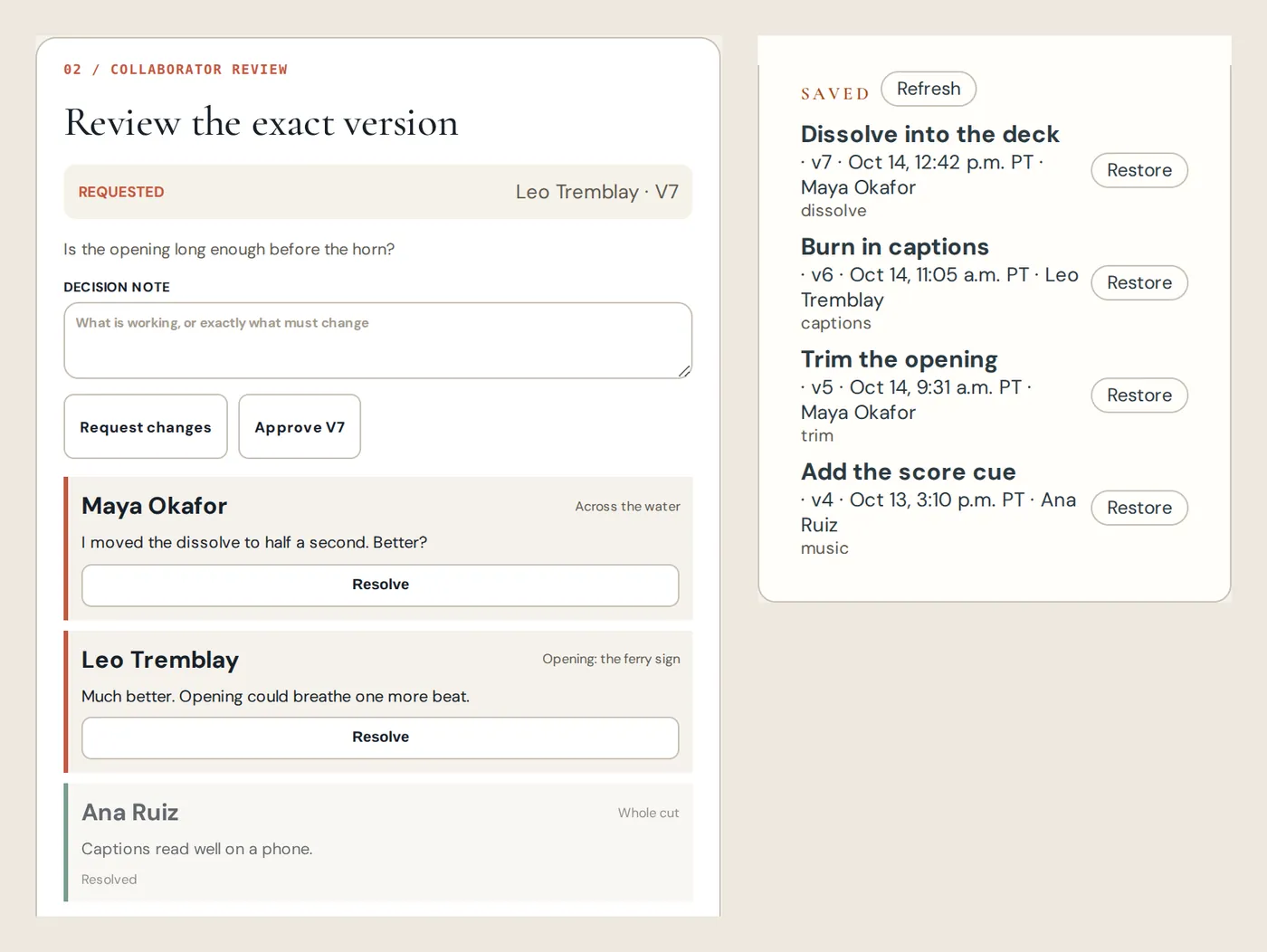Click the 'Whole cut' tag on Ana's comment
This screenshot has height=952, width=1267.
click(x=649, y=813)
